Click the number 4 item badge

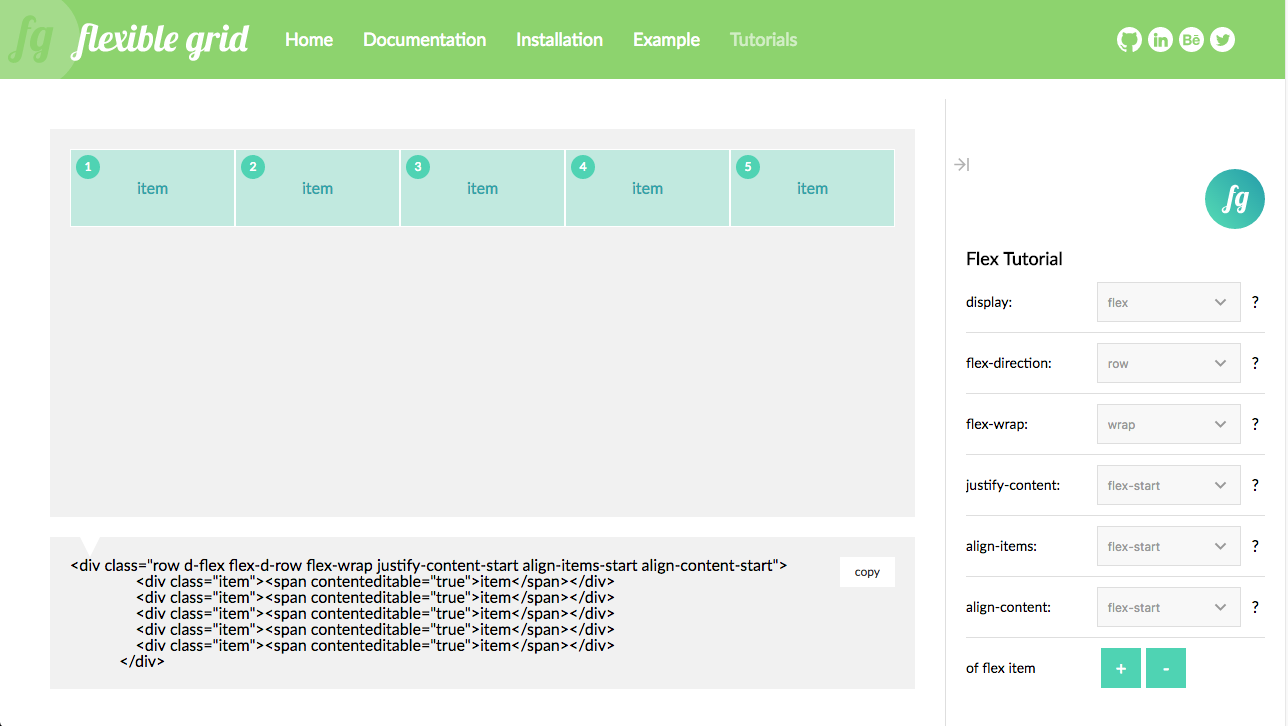(583, 167)
